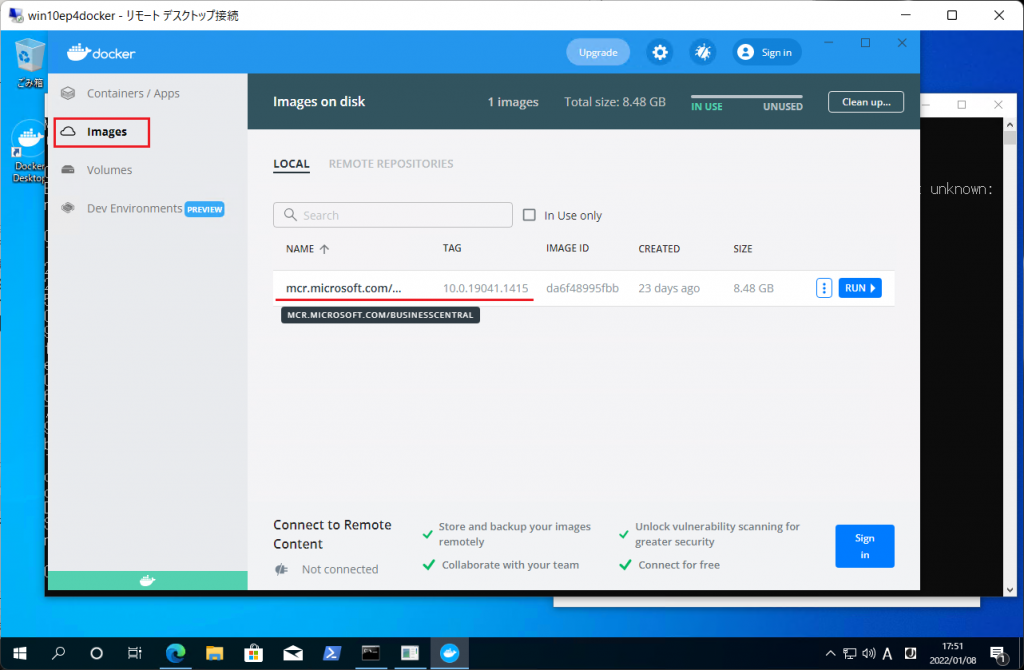1024x670 pixels.
Task: Open File Explorer from taskbar
Action: coord(214,653)
